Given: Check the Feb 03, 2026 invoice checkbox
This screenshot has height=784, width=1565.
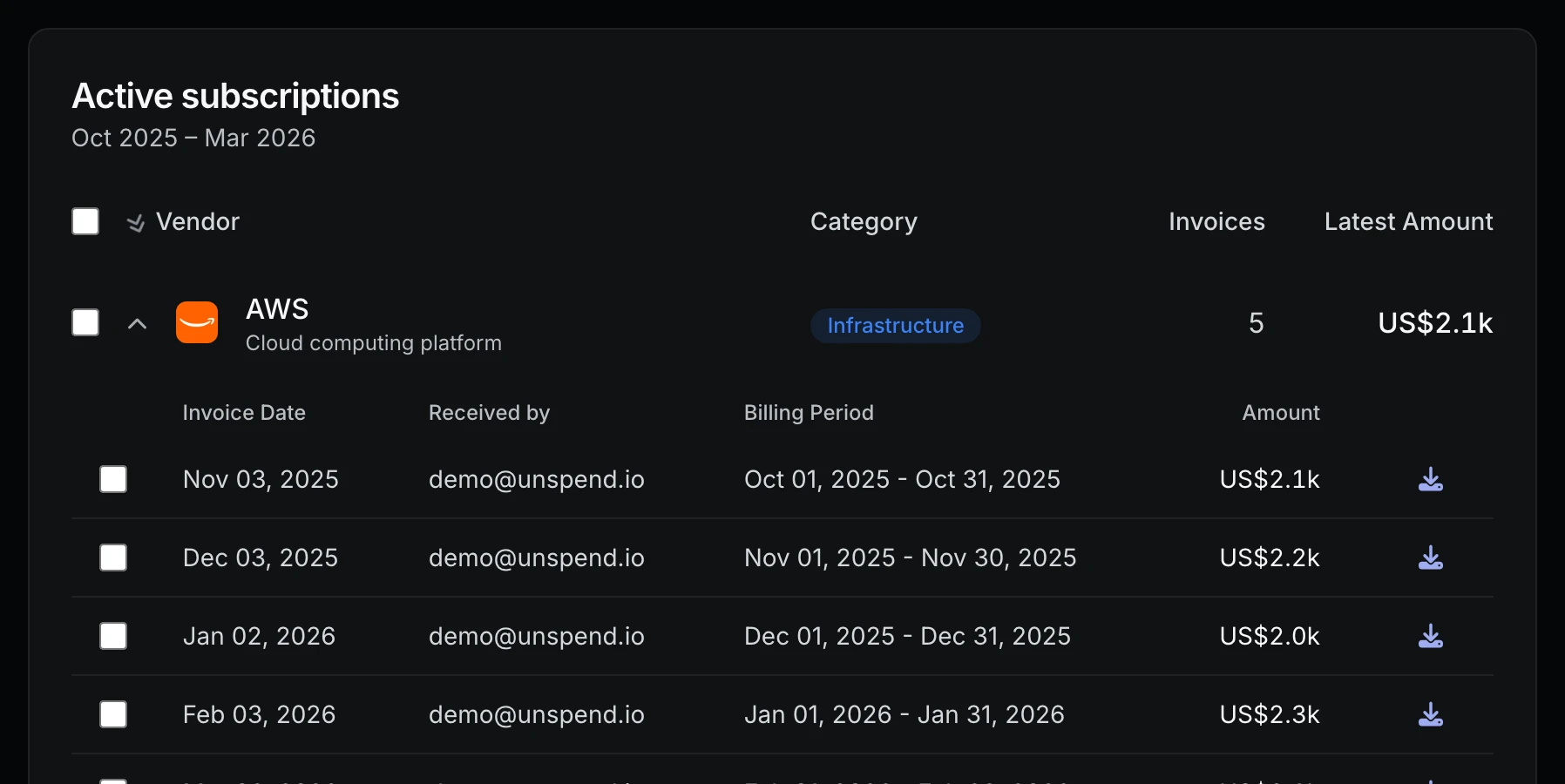Looking at the screenshot, I should [x=113, y=714].
